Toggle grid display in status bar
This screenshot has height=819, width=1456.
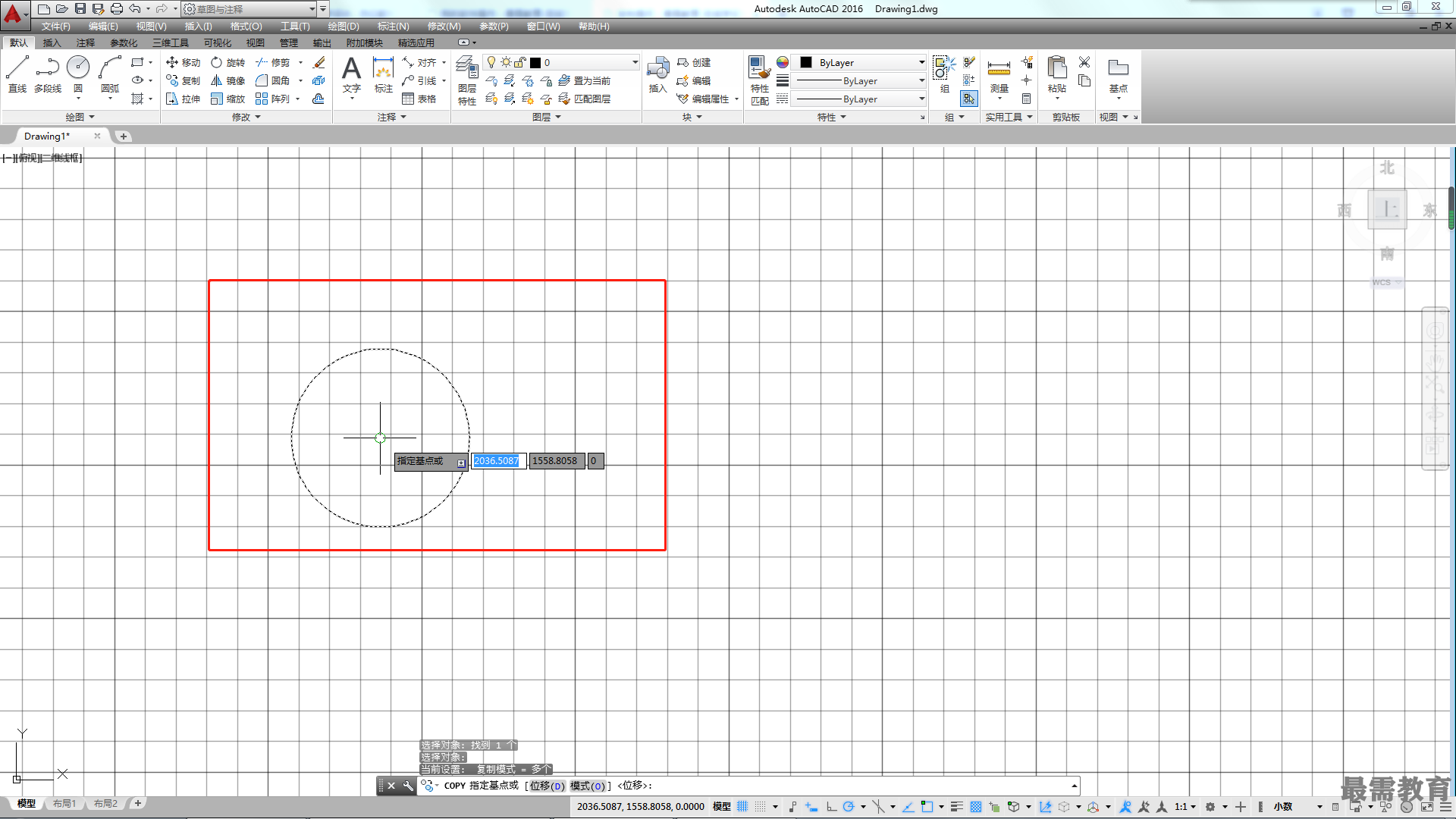tap(742, 807)
